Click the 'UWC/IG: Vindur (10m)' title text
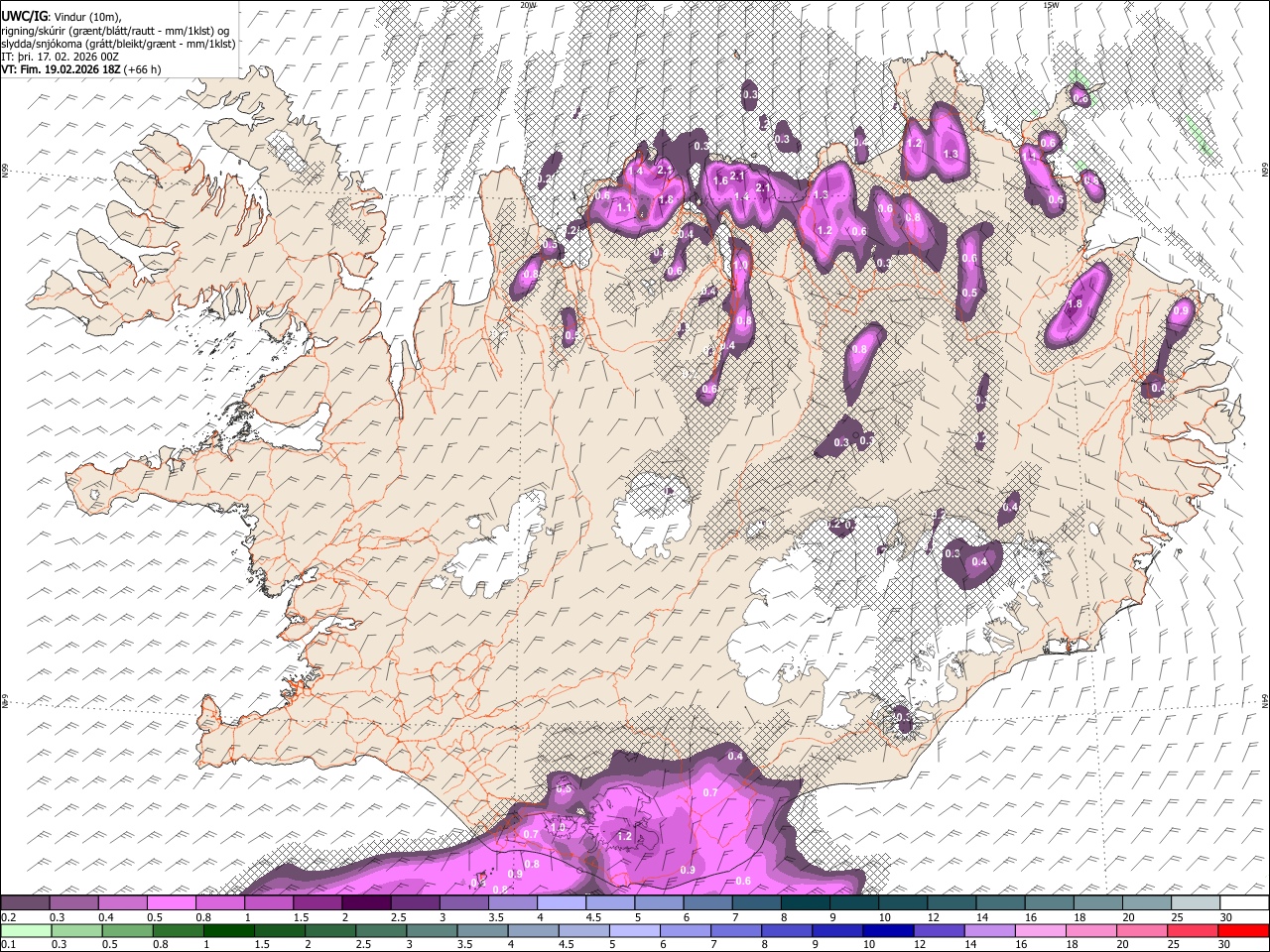1270x952 pixels. tap(62, 17)
